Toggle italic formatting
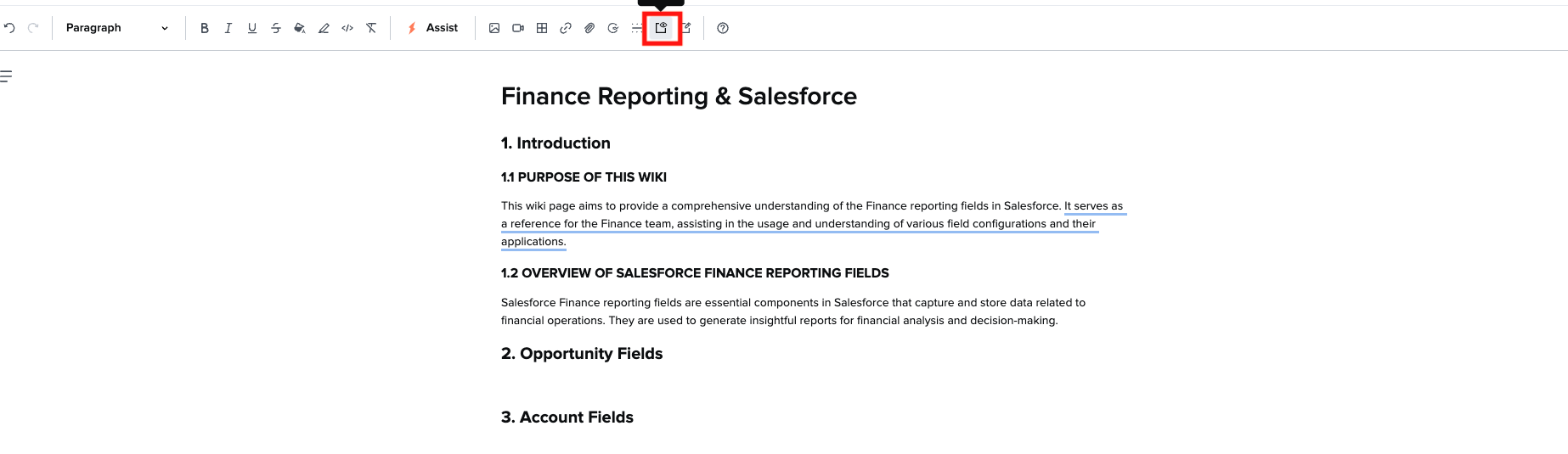Screen dimensions: 1568x454 228,28
